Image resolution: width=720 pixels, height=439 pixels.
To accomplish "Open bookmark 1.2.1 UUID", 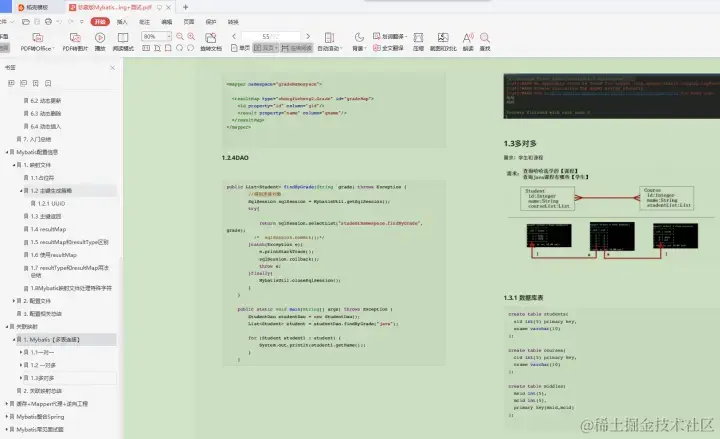I will point(51,203).
